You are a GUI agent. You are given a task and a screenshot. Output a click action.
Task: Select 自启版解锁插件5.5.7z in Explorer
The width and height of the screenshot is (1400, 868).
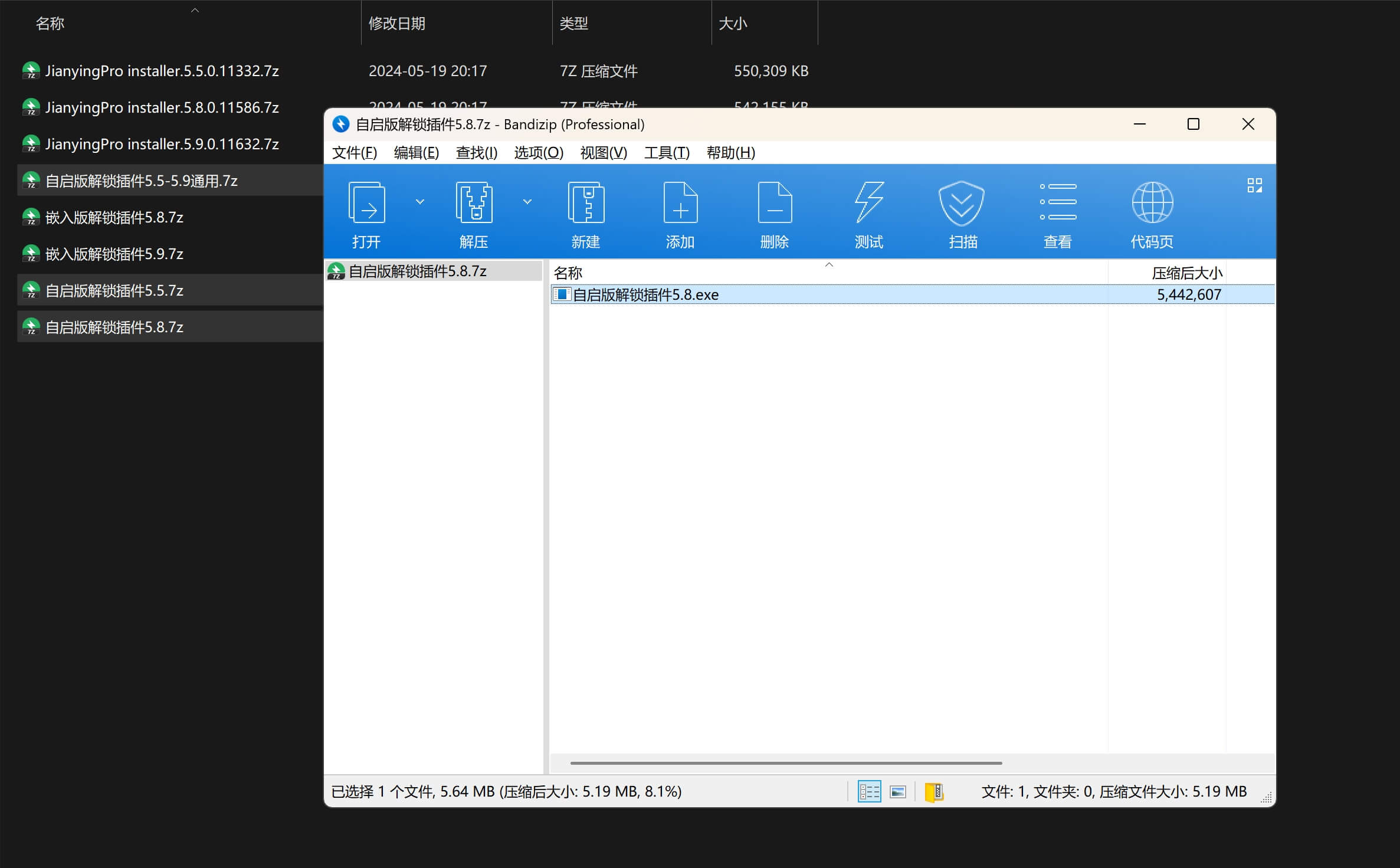[114, 290]
